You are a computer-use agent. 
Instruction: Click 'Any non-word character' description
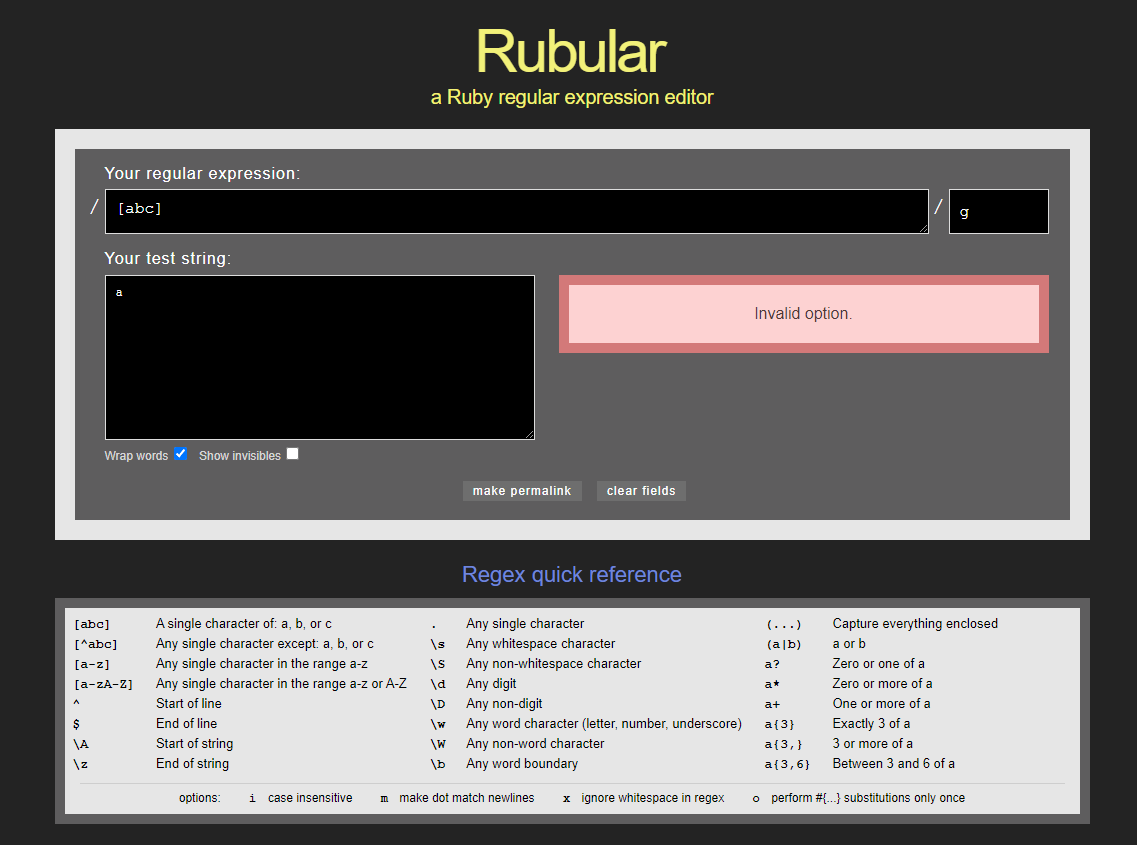point(535,743)
